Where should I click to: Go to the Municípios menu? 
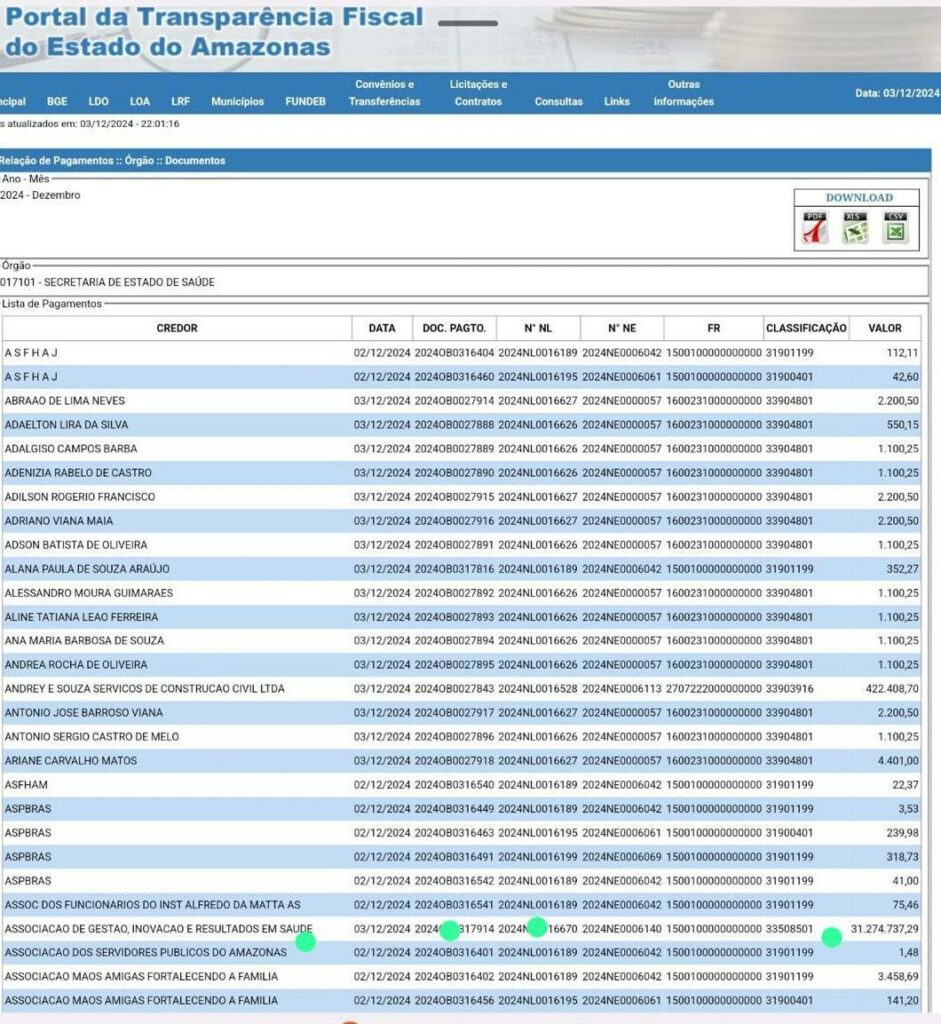pyautogui.click(x=238, y=101)
